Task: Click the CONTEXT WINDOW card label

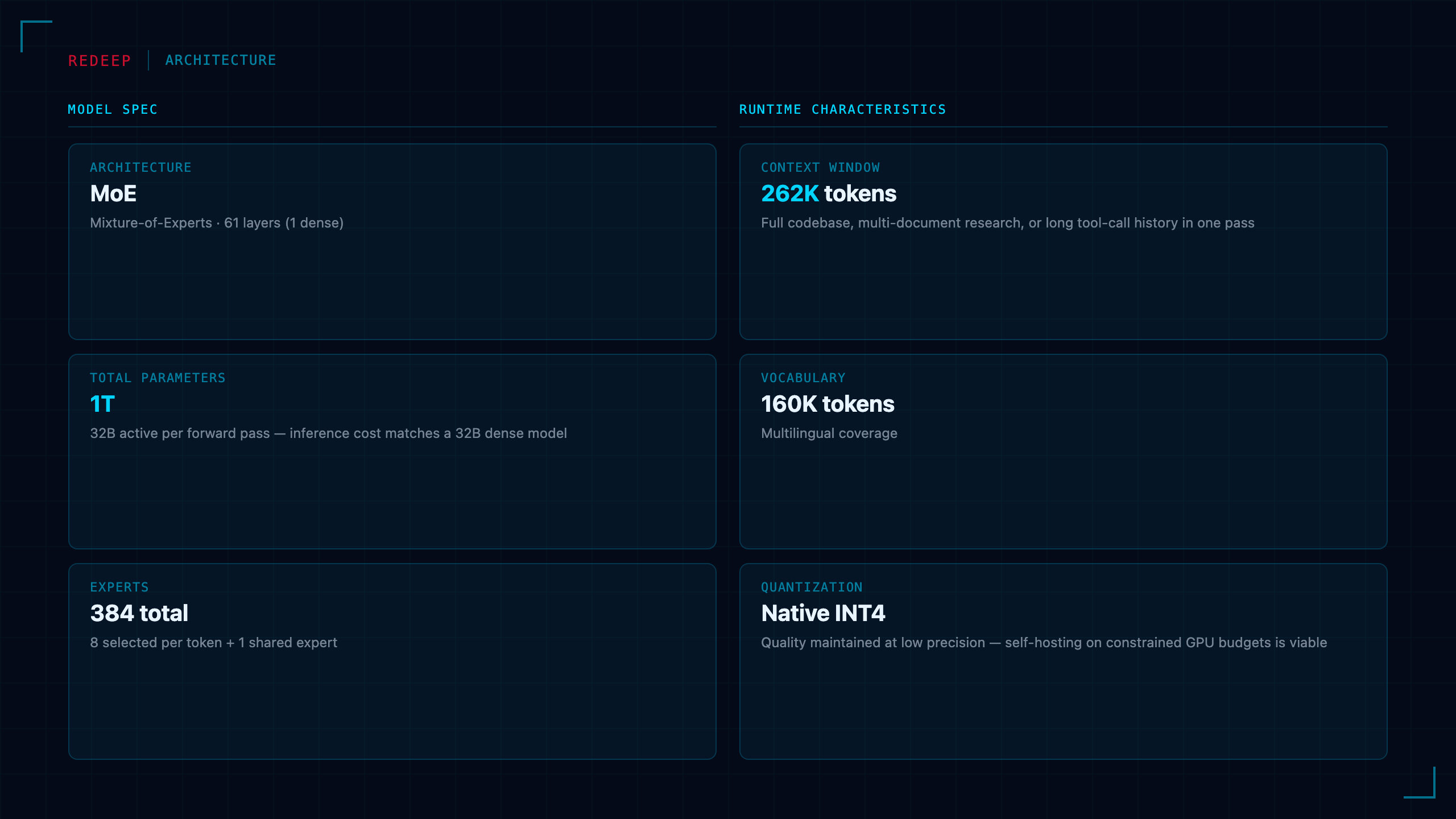Action: (x=820, y=167)
